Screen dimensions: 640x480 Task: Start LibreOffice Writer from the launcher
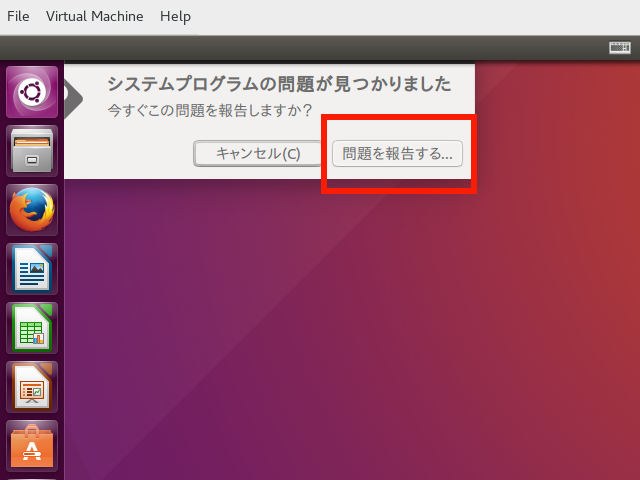(32, 269)
